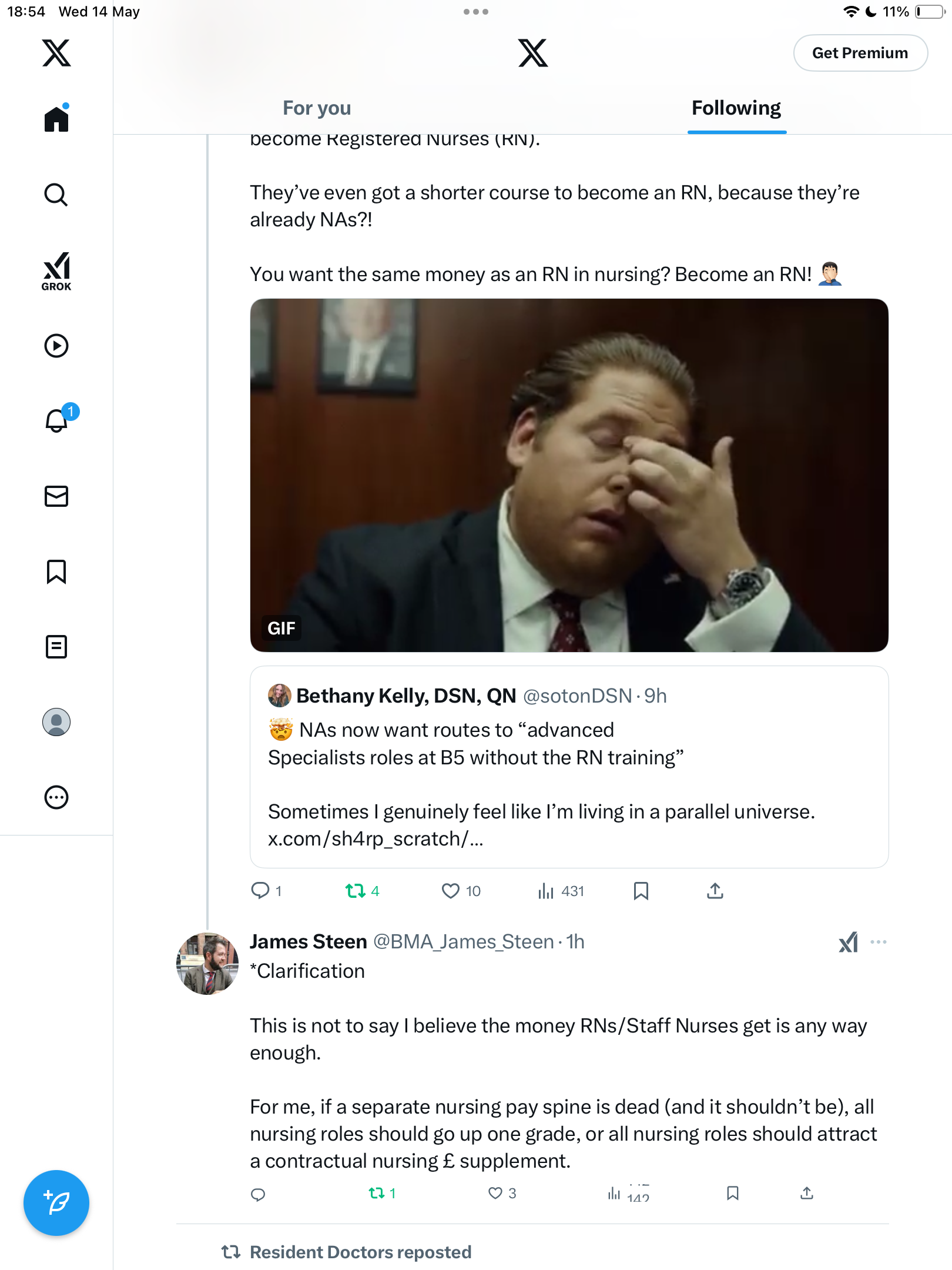Open the video play icon in sidebar
Image resolution: width=952 pixels, height=1270 pixels.
coord(56,346)
